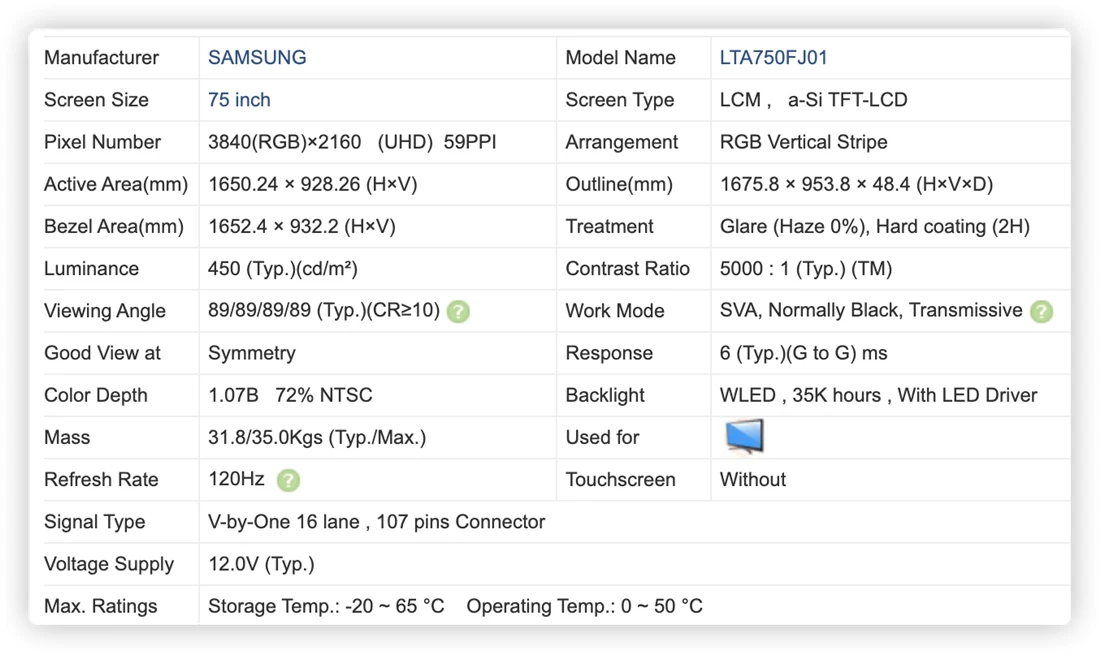This screenshot has height=654, width=1100.
Task: Click the Touchscreen Without value
Action: pyautogui.click(x=752, y=480)
